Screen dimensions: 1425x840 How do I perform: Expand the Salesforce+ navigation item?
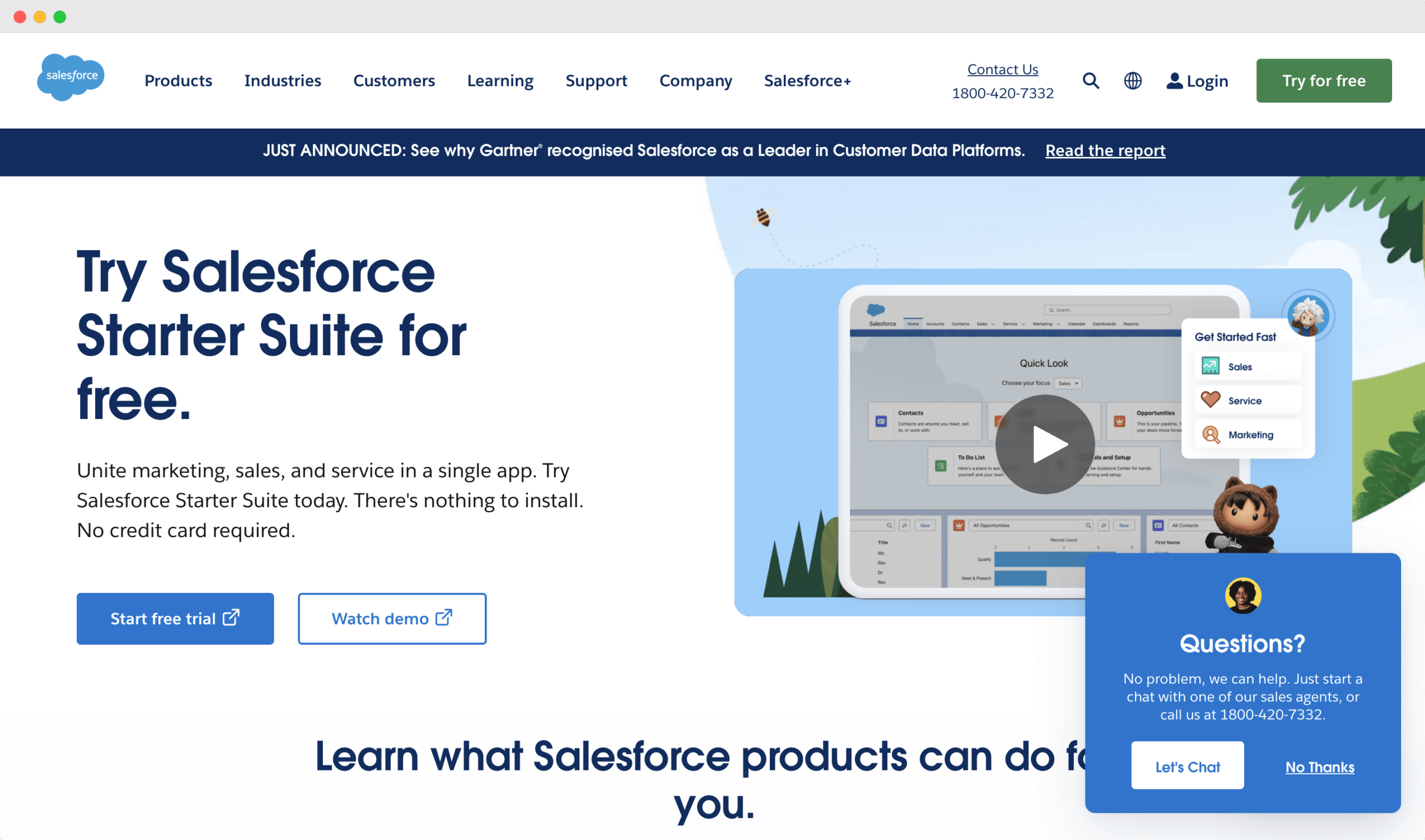tap(808, 80)
